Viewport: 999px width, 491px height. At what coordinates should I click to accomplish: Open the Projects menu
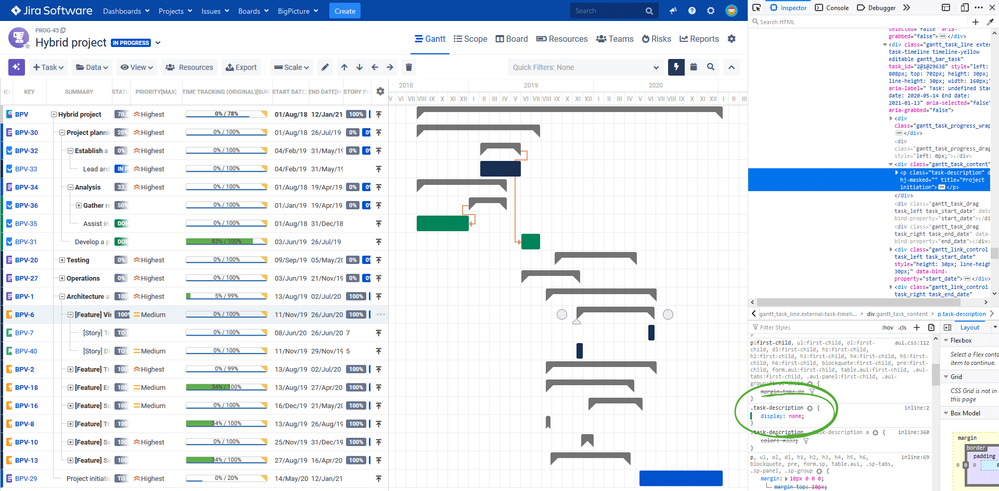pos(175,11)
